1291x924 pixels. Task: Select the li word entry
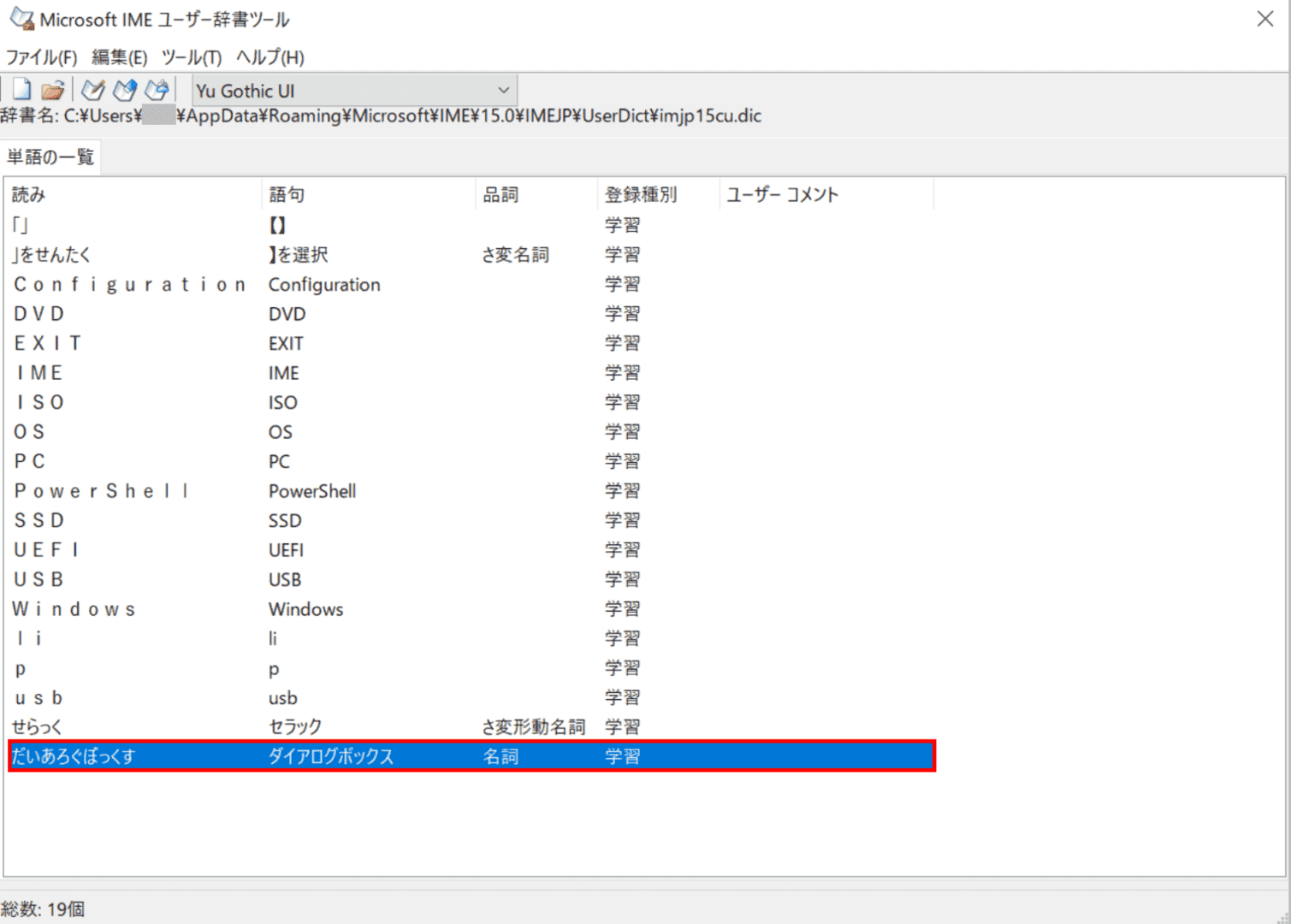tap(471, 638)
